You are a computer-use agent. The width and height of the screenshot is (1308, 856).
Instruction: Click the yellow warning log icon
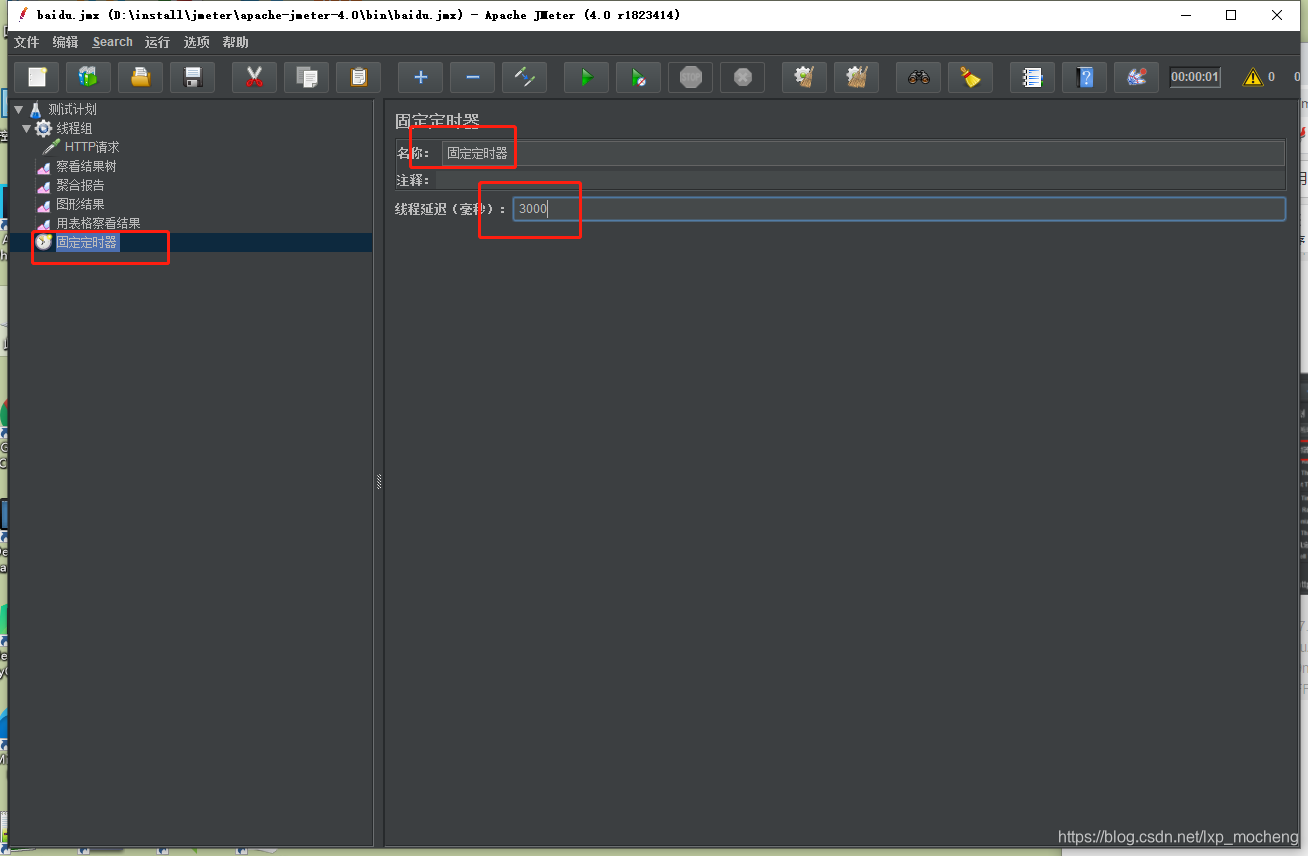click(1252, 77)
